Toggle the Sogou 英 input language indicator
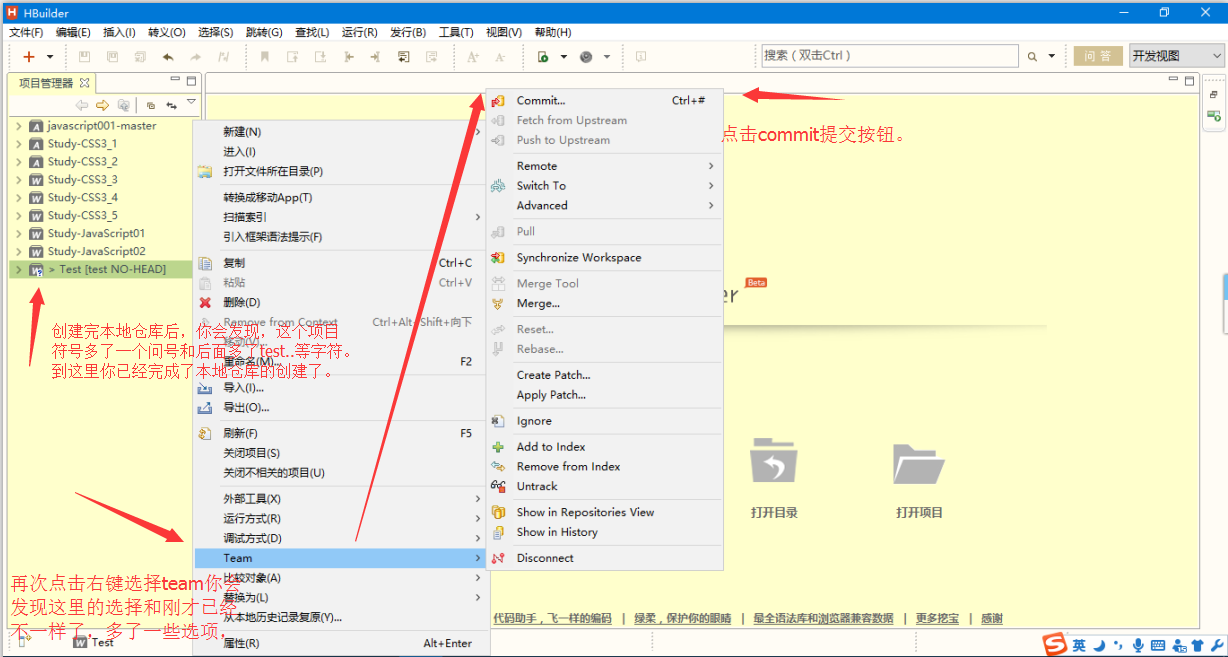 (x=1079, y=646)
